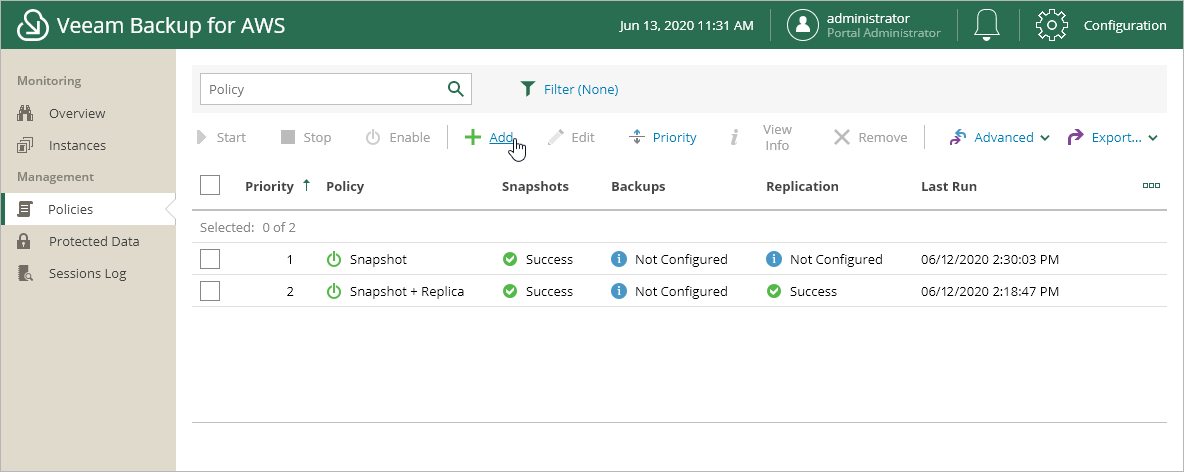This screenshot has width=1184, height=472.
Task: Check the Snapshot + Replica row checkbox
Action: [210, 291]
